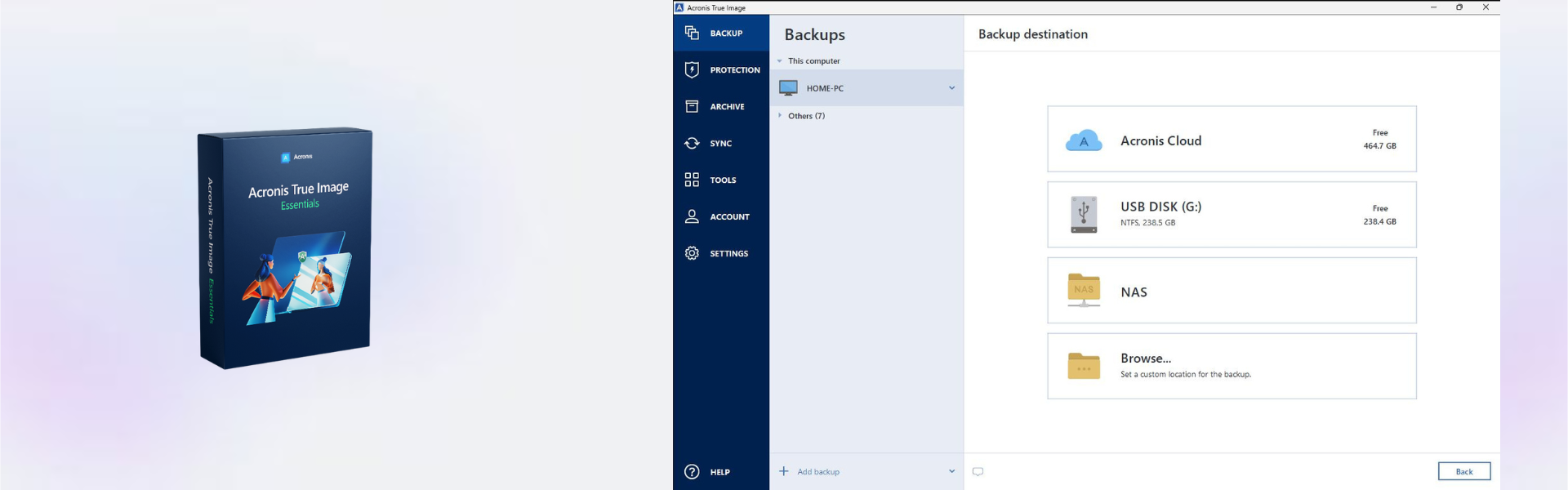Choose Browse... custom location

pyautogui.click(x=1232, y=366)
